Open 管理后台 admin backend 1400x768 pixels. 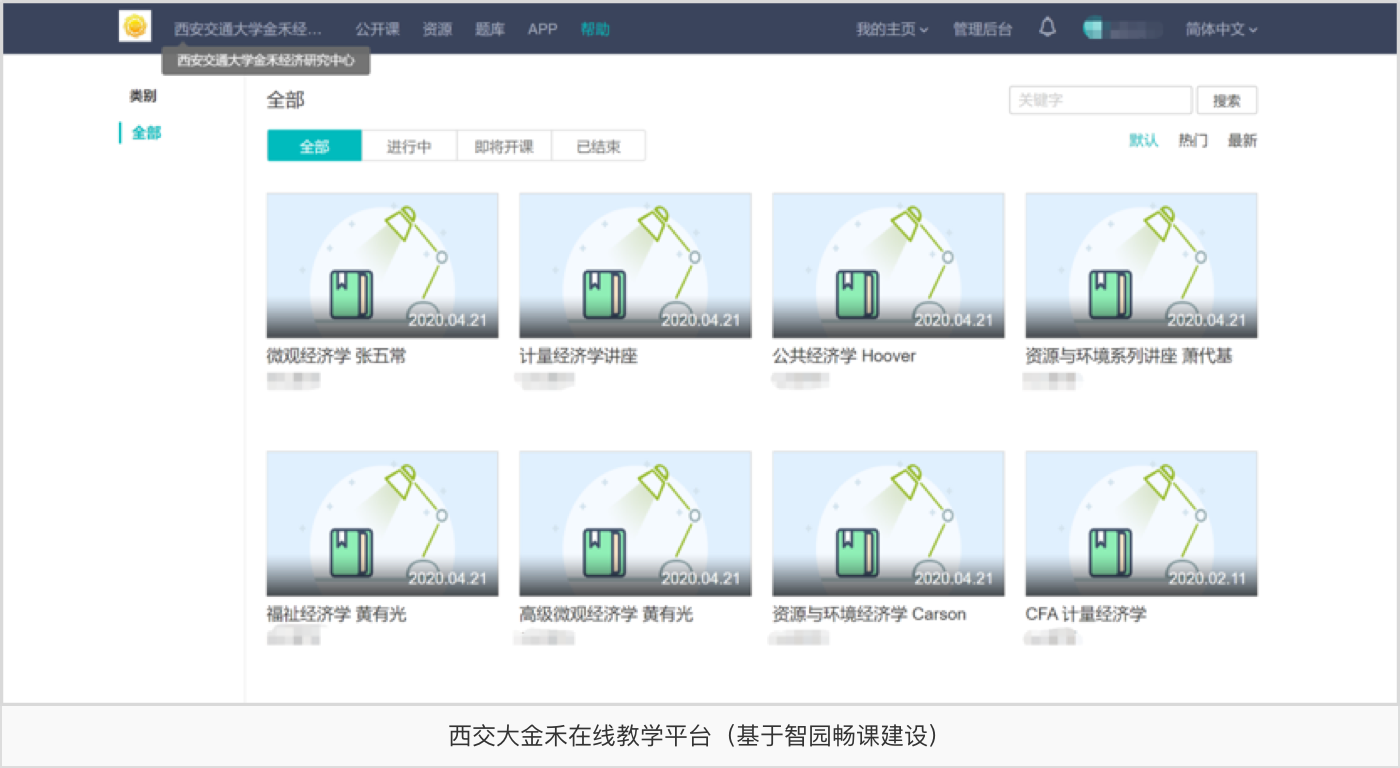982,29
